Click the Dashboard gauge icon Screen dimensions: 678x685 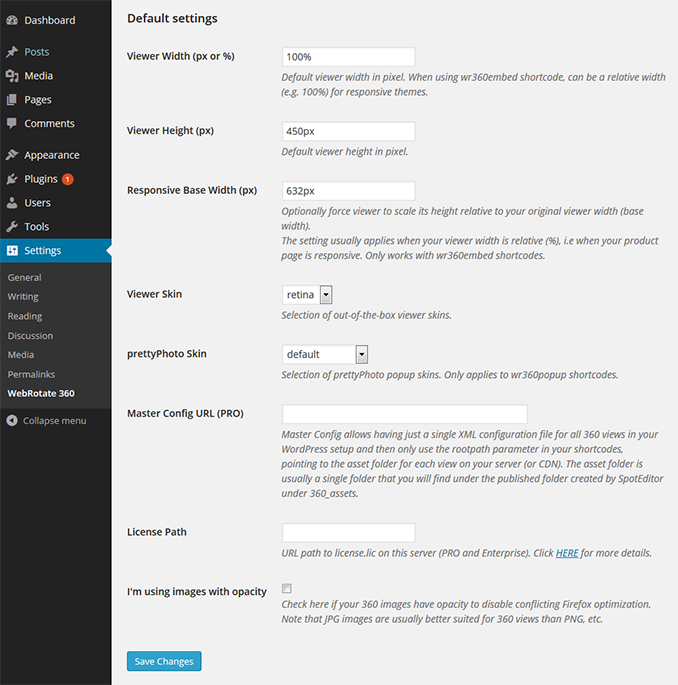tap(12, 20)
